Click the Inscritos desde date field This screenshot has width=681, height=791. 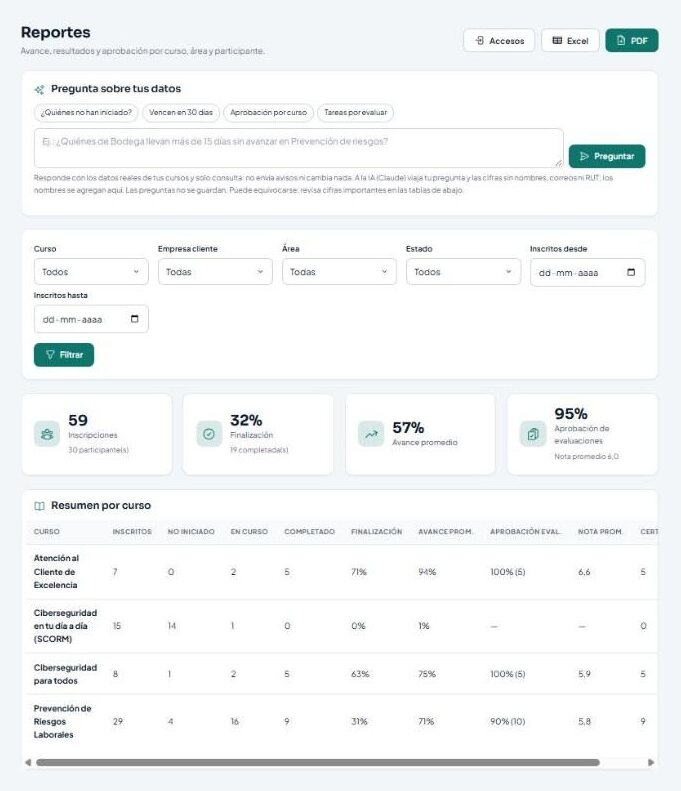pos(587,272)
